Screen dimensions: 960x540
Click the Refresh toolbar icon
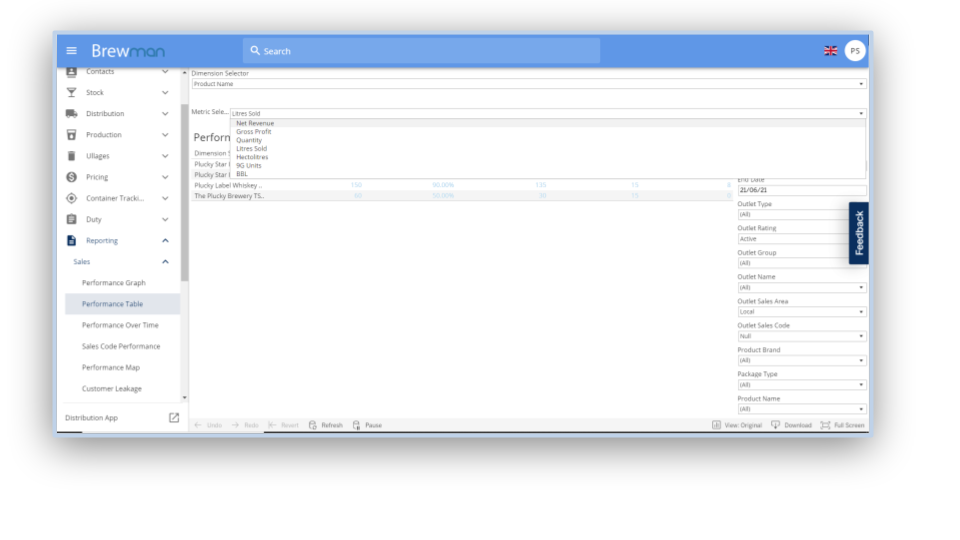(313, 425)
